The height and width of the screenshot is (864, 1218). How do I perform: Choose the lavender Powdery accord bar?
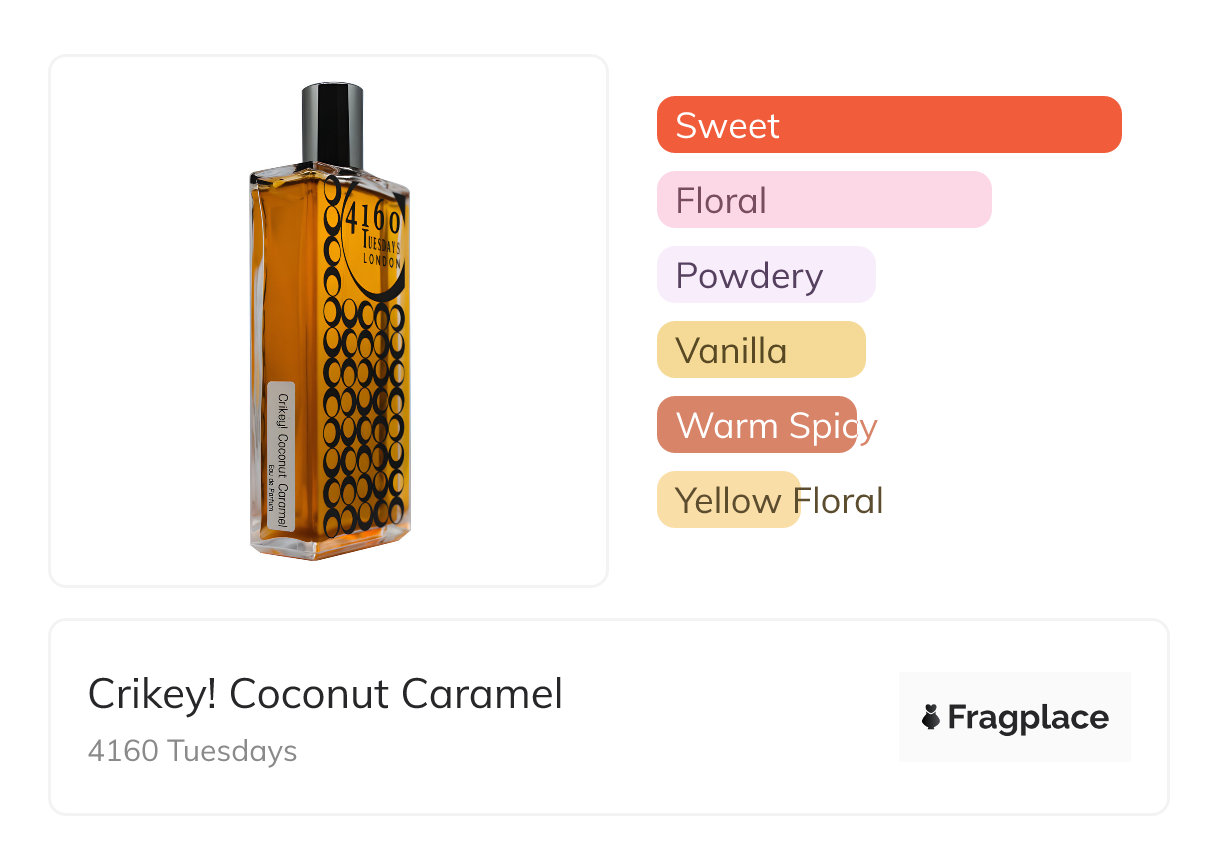point(766,275)
